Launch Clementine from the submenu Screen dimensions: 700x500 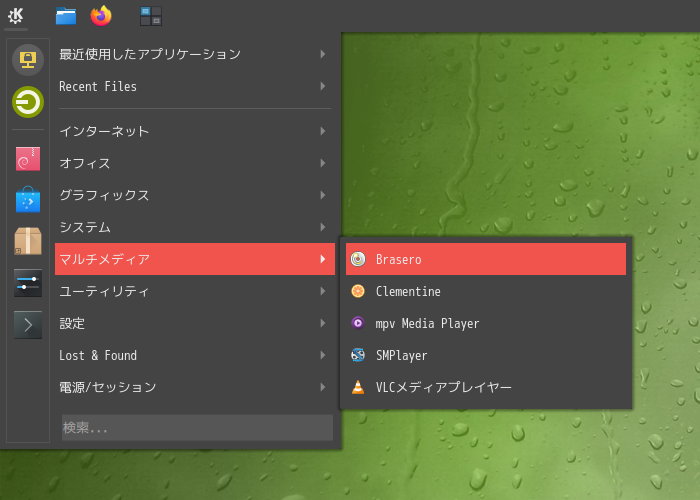point(486,291)
